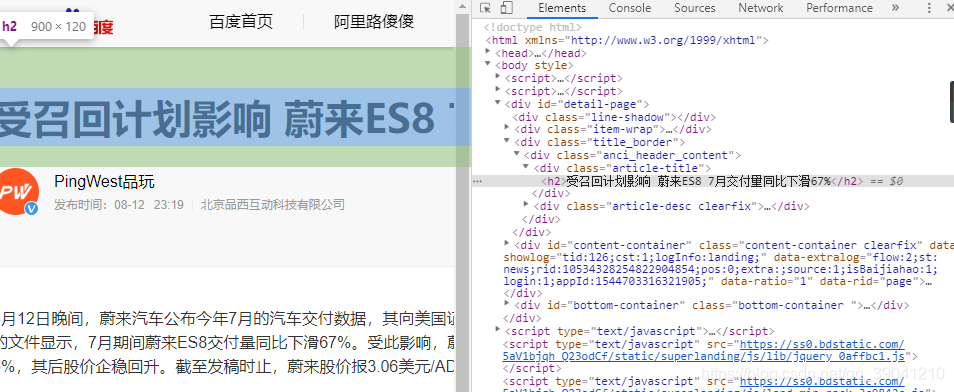Click the ellipsis beside the h2 row
This screenshot has width=954, height=392.
tap(478, 181)
